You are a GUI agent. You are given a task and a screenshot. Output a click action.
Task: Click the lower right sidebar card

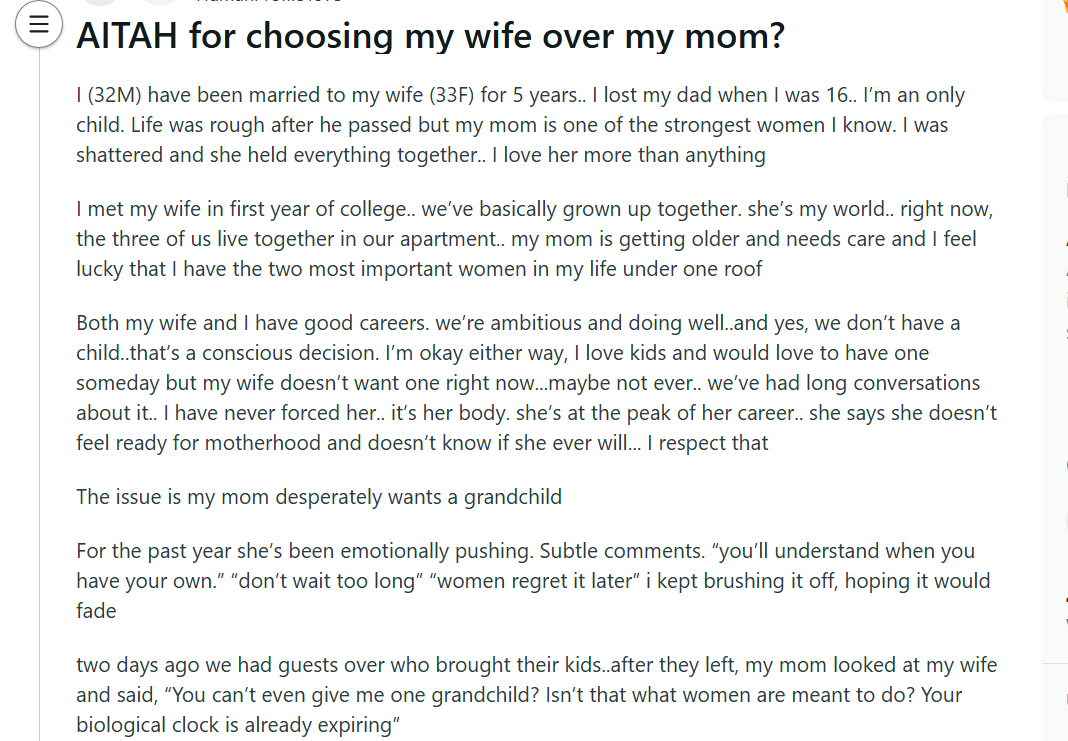point(1055,400)
